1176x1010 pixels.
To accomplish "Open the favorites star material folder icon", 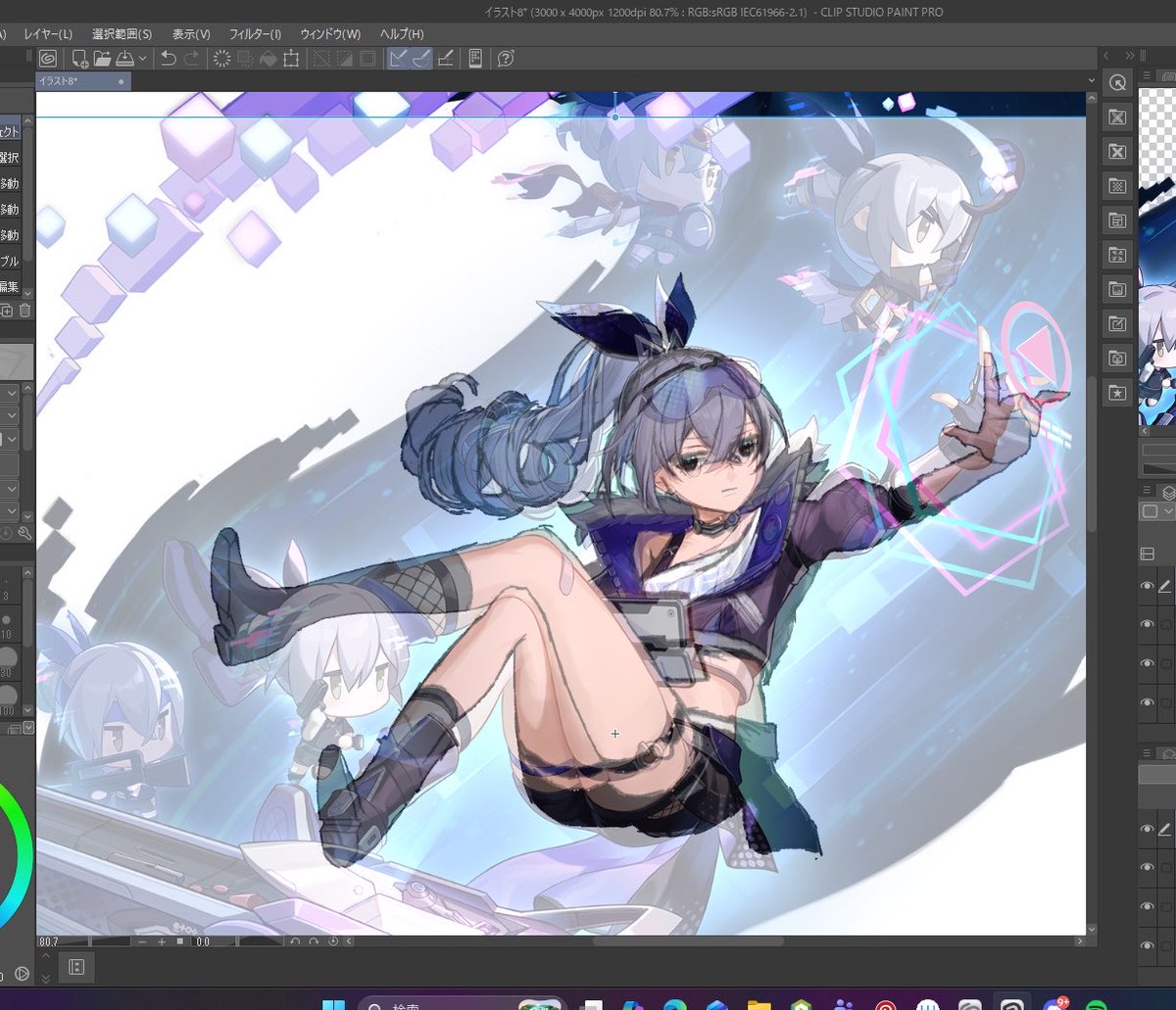I will pyautogui.click(x=1116, y=393).
